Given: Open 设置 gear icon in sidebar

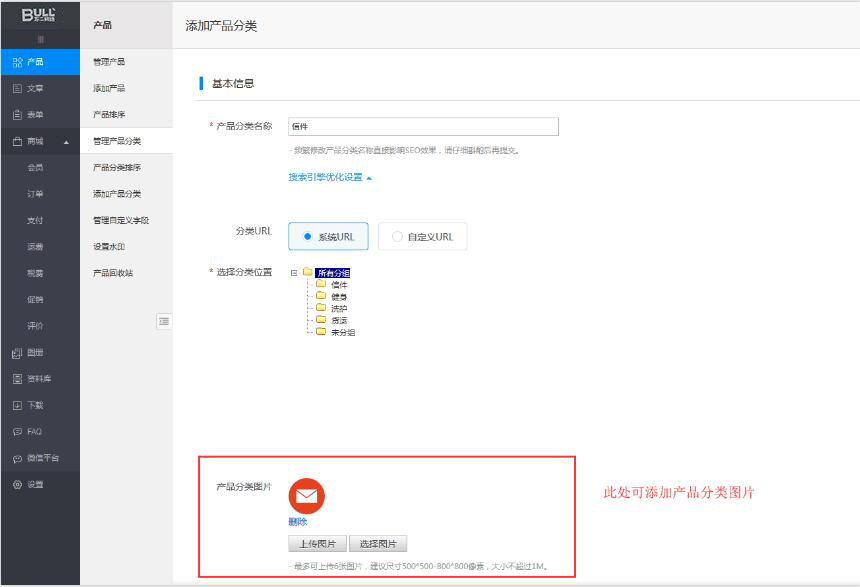Looking at the screenshot, I should pyautogui.click(x=17, y=485).
